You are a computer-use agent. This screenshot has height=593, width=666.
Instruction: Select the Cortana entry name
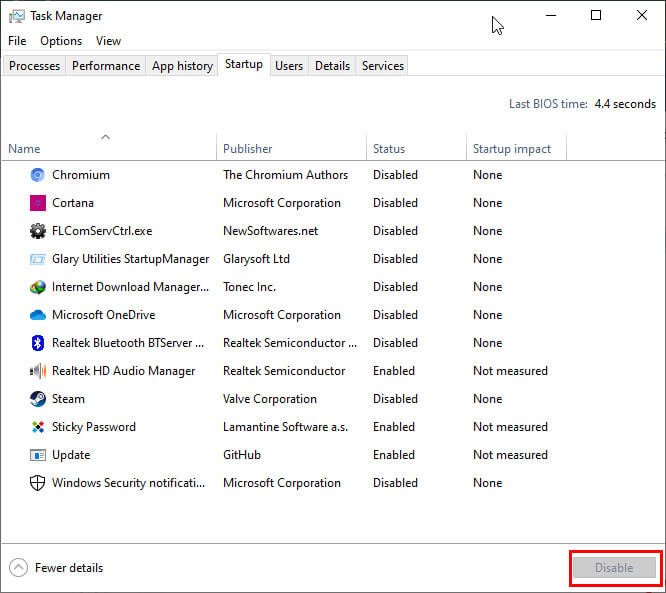tap(73, 203)
